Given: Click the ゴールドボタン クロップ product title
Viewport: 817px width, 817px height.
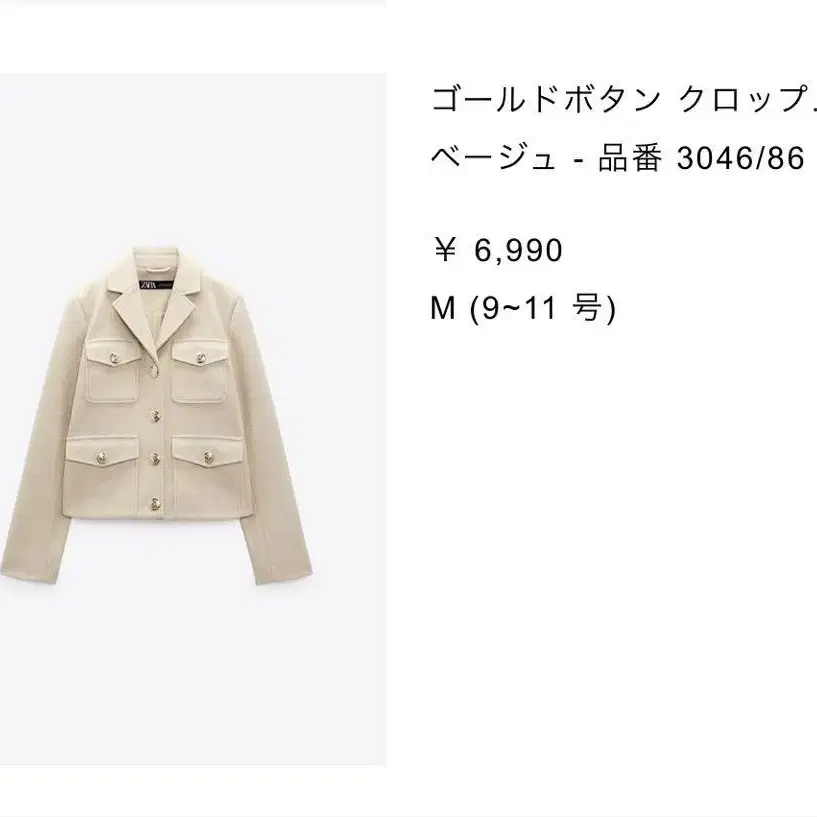Looking at the screenshot, I should coord(624,99).
